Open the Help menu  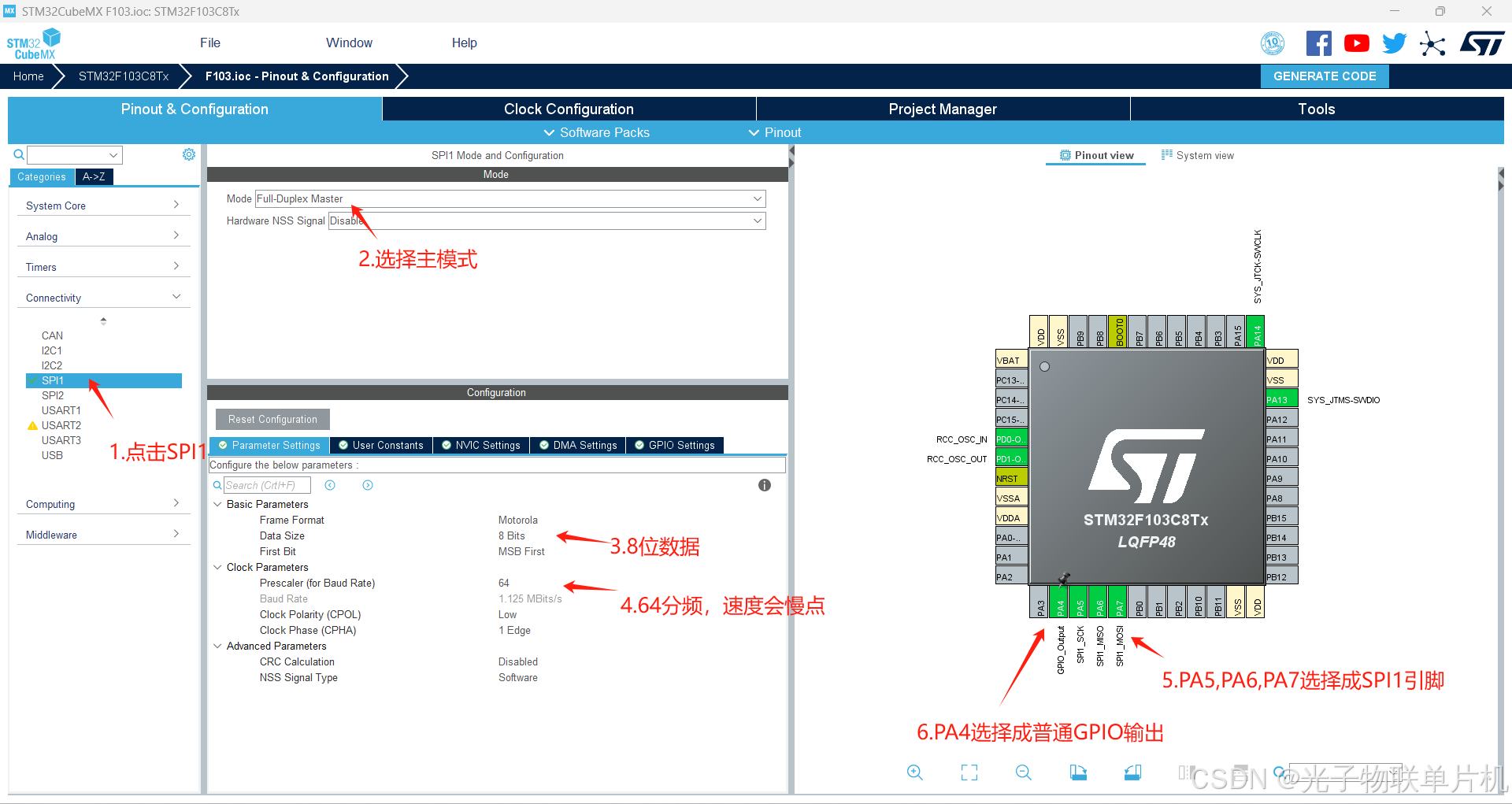click(464, 43)
